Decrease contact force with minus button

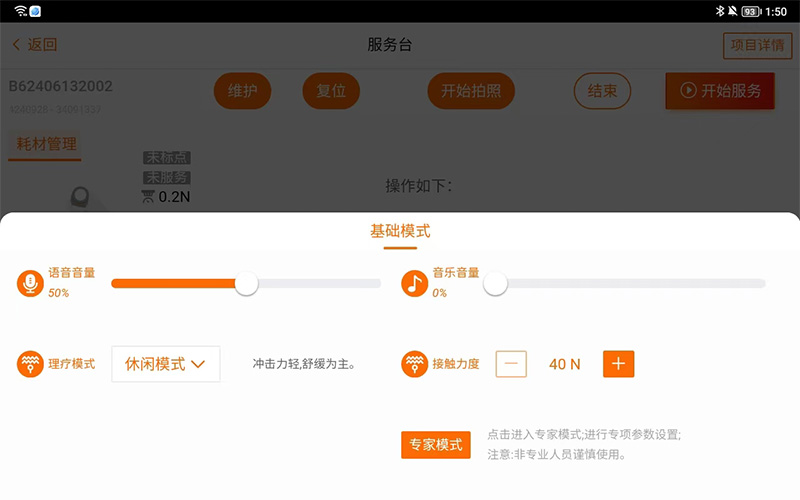pyautogui.click(x=510, y=364)
